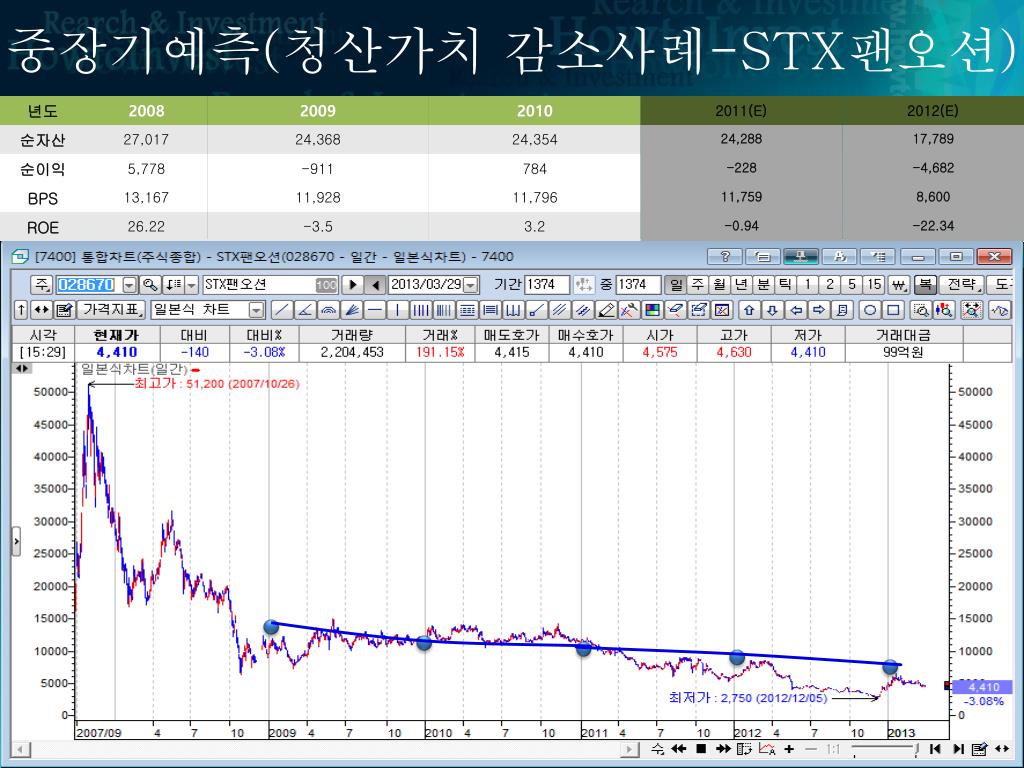Click the 중 count input field 1374
The width and height of the screenshot is (1024, 768).
pyautogui.click(x=638, y=285)
